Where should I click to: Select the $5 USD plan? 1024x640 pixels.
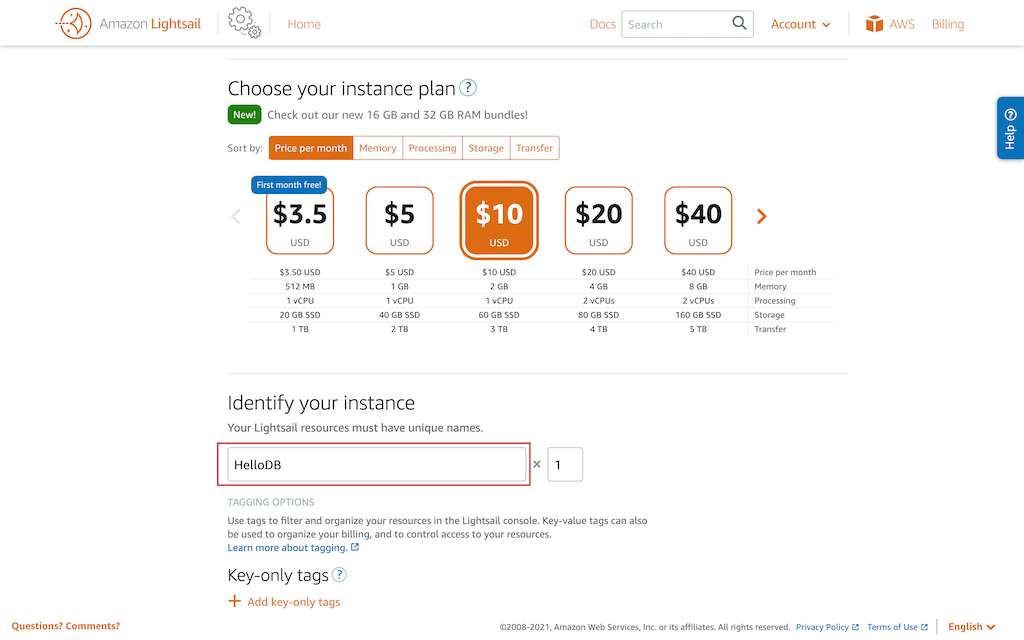(400, 221)
